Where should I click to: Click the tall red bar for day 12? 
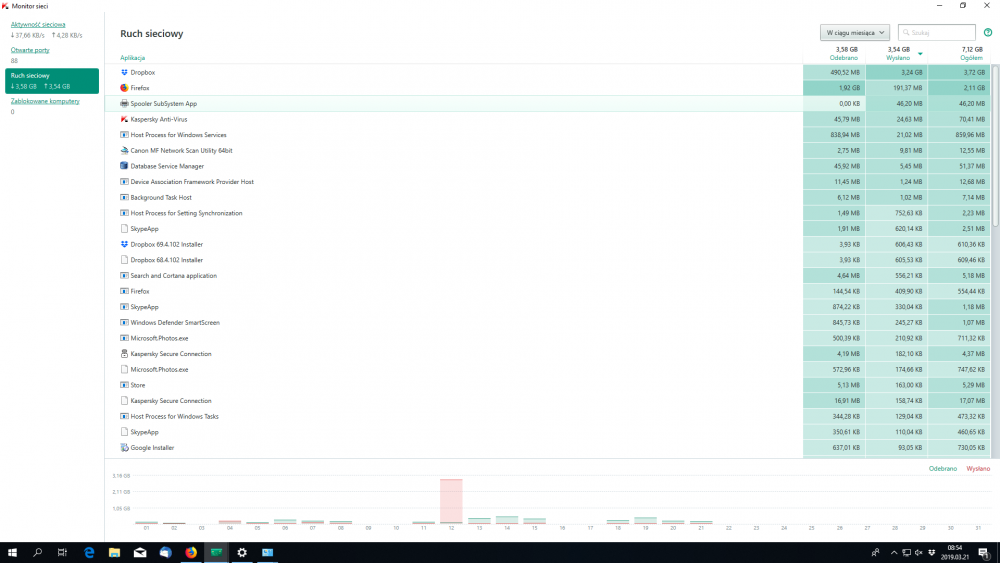pos(451,500)
